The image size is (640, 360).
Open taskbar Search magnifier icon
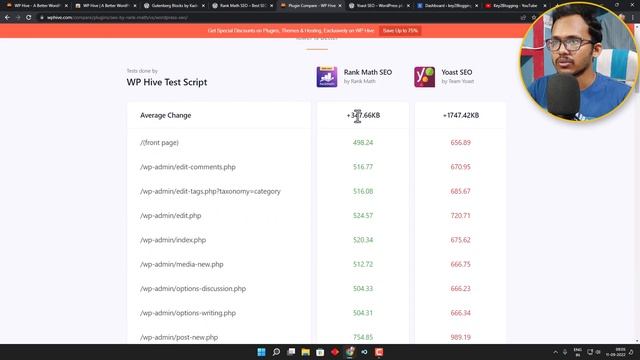point(276,352)
